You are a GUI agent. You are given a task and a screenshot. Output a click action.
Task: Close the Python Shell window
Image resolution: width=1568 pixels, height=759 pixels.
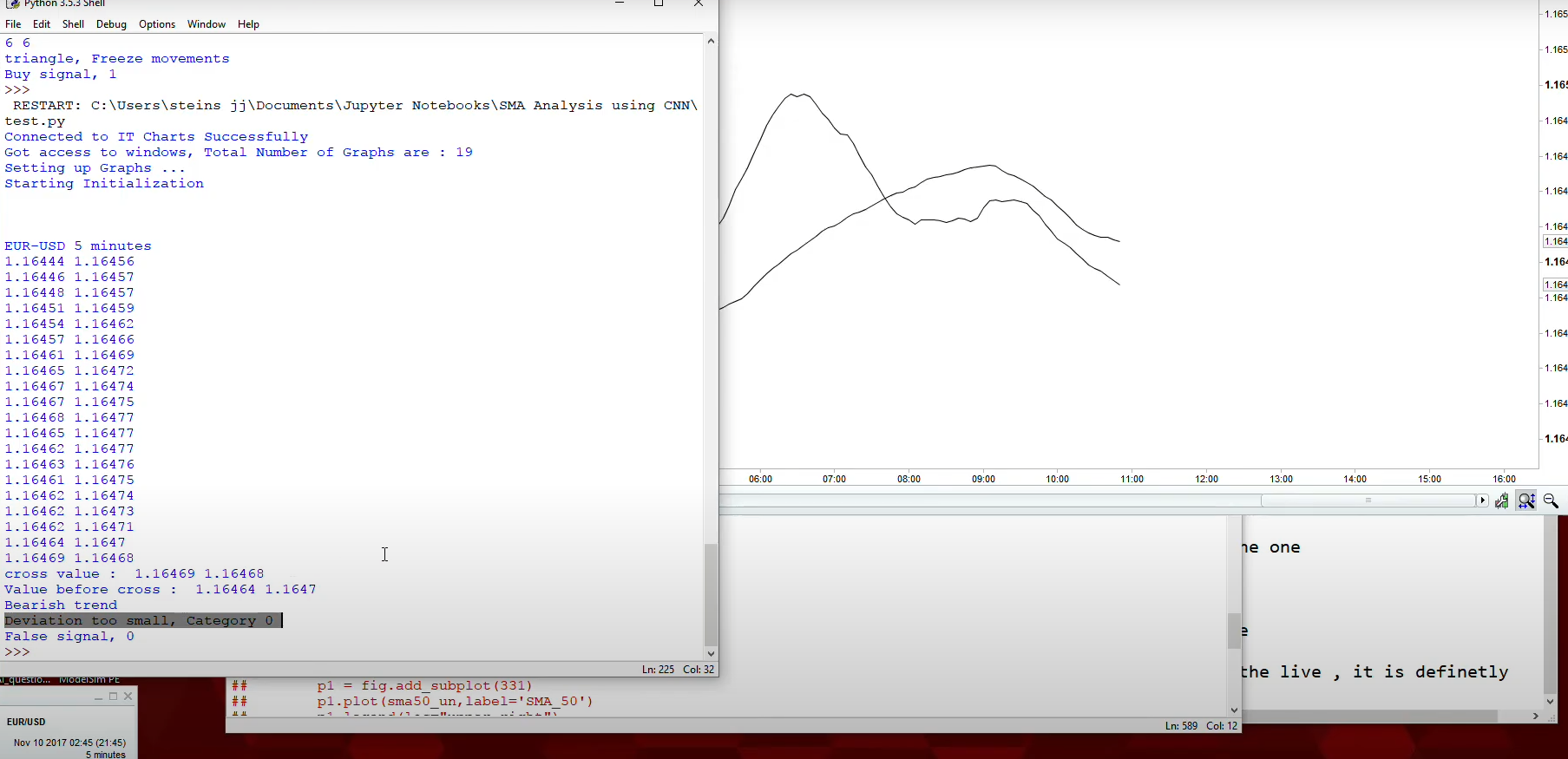point(699,3)
